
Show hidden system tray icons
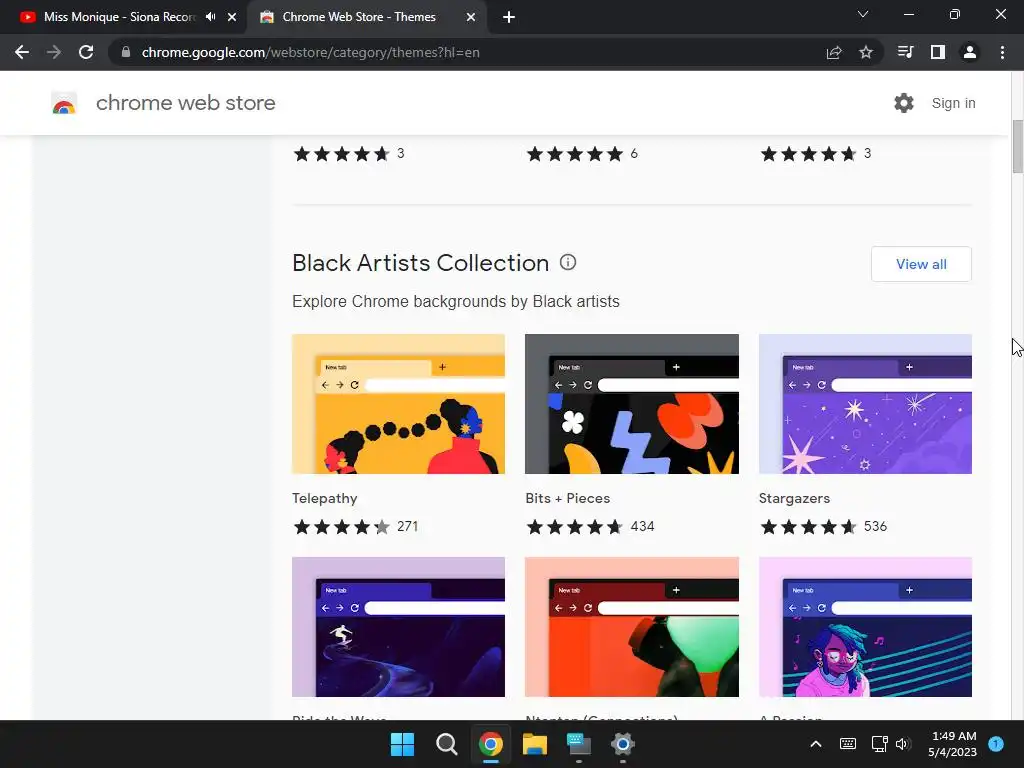(x=816, y=744)
